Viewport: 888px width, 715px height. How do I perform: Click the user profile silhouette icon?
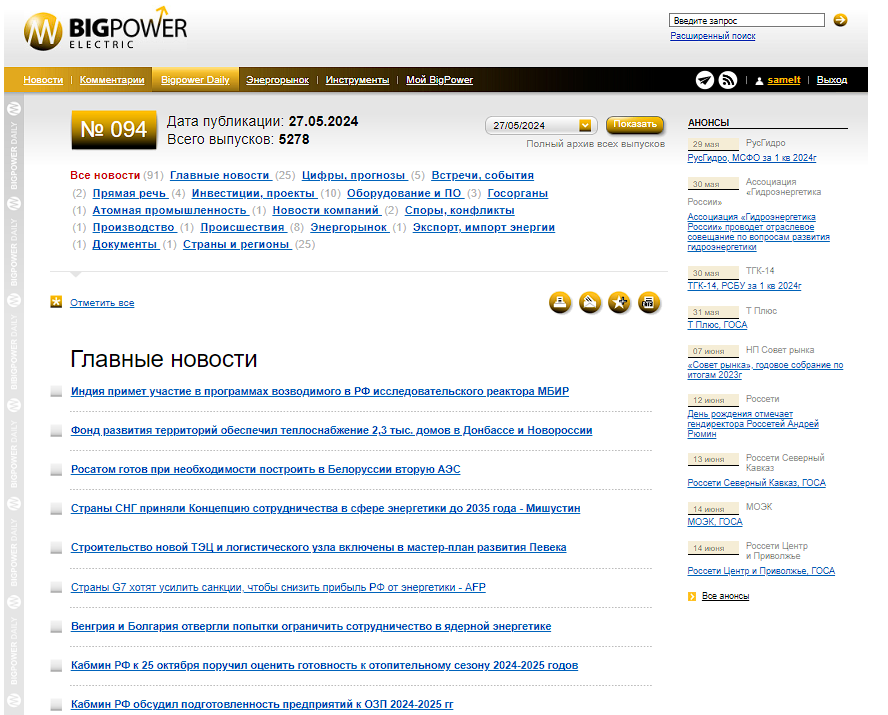click(759, 80)
